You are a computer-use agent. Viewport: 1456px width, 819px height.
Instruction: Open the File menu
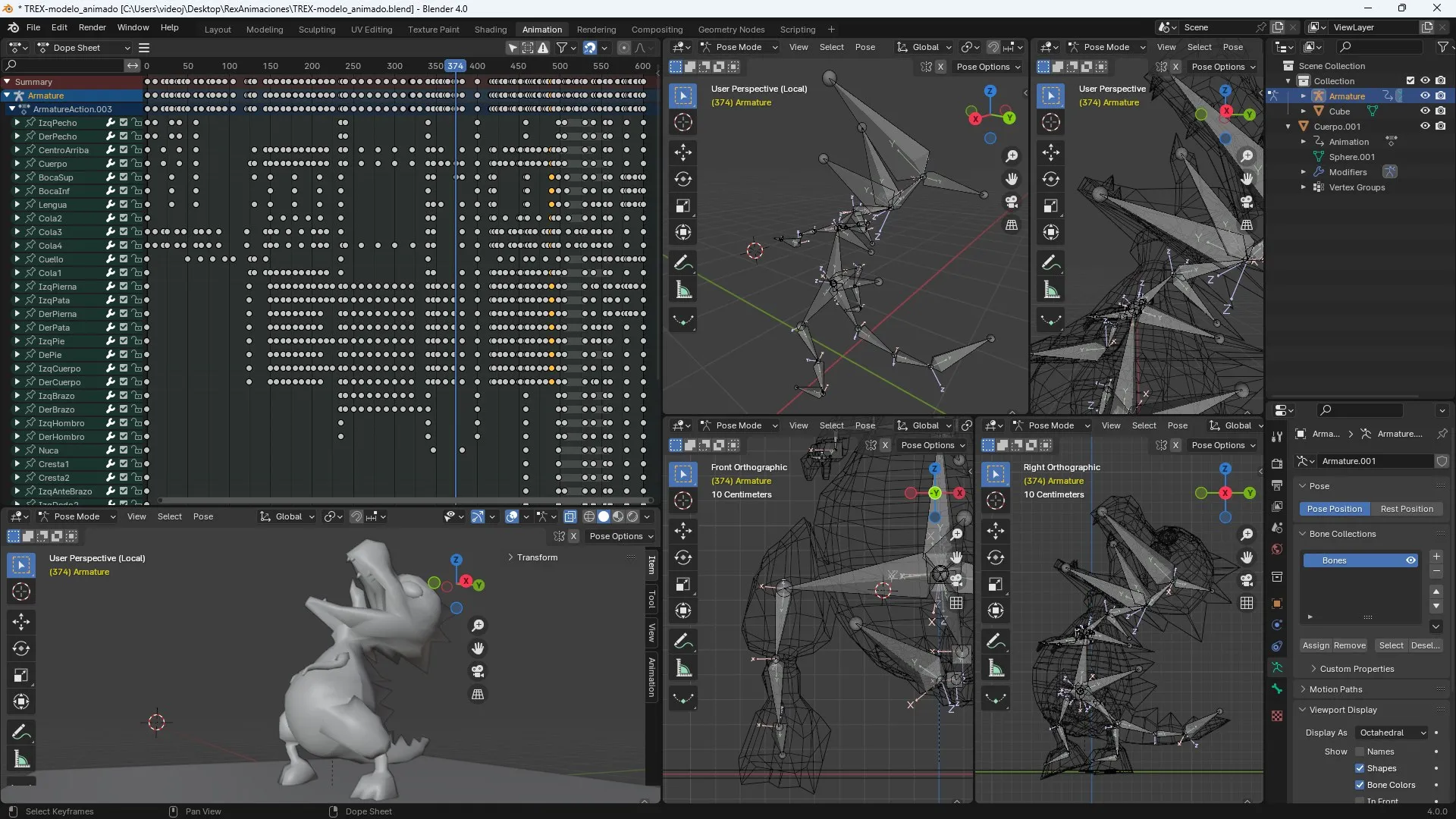[33, 27]
